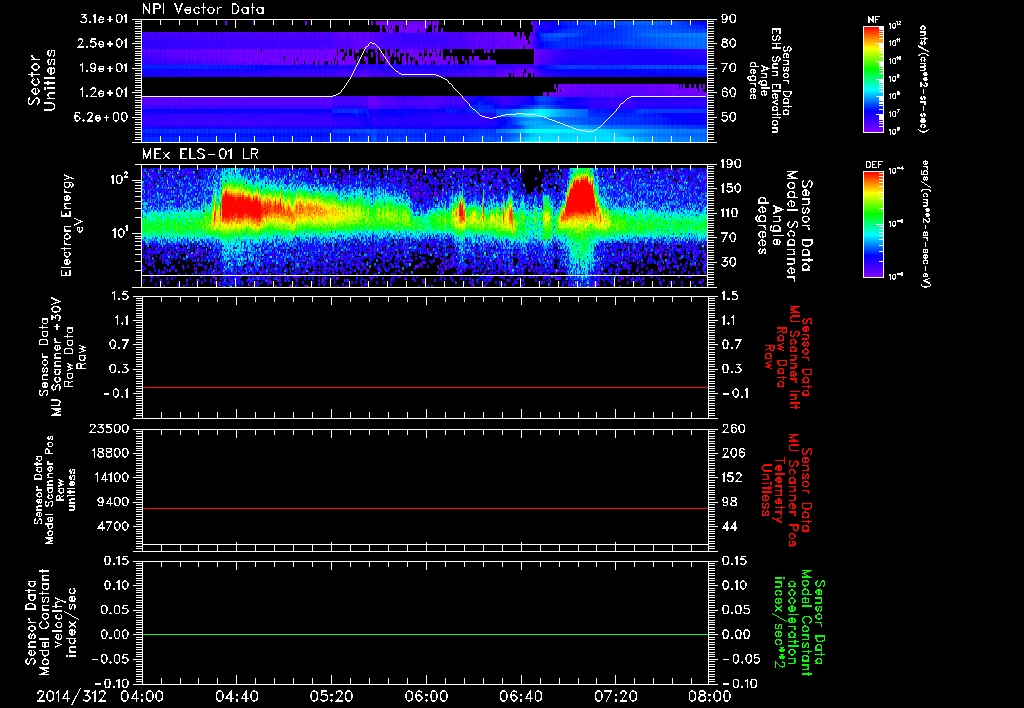Click the 90 sun elevation tick value
The width and height of the screenshot is (1024, 708).
pos(729,18)
